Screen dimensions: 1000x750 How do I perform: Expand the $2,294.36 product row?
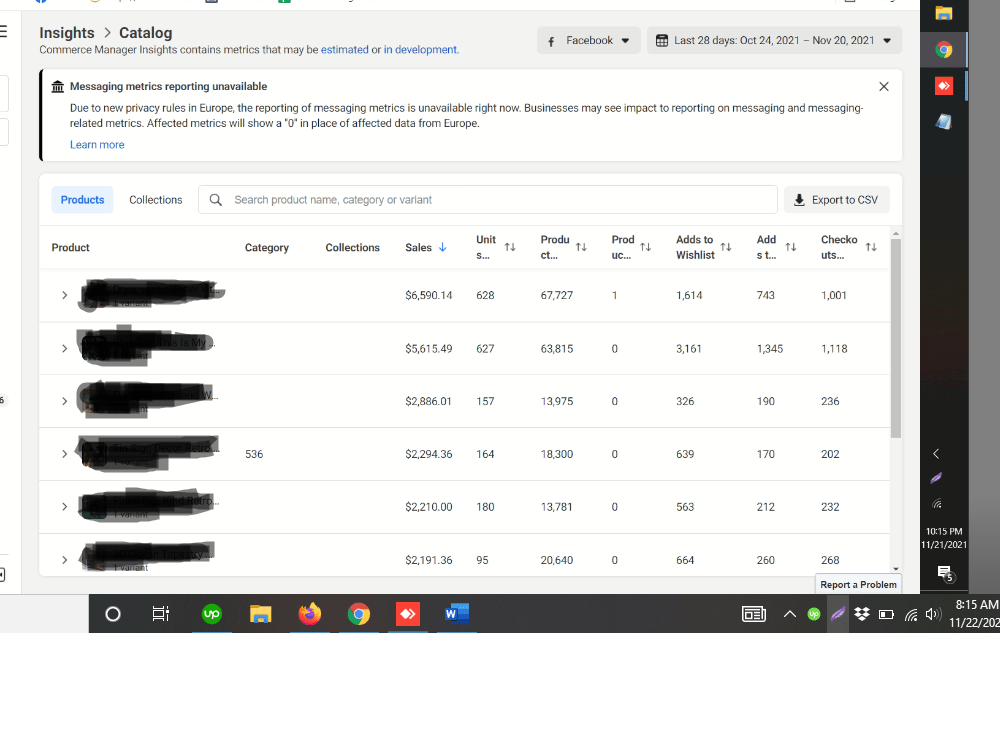click(64, 454)
